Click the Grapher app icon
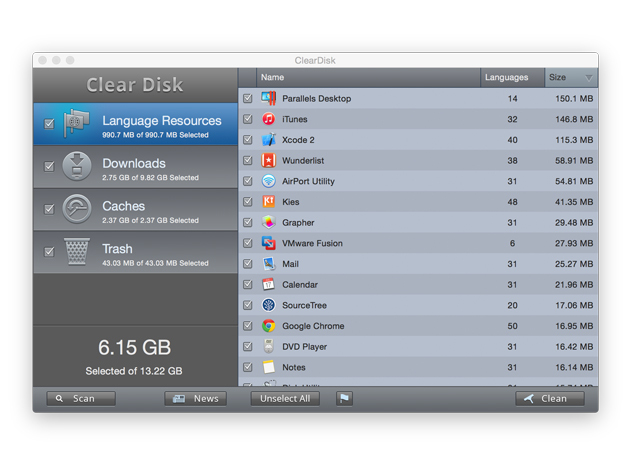Viewport: 630px width, 473px height. (x=268, y=223)
